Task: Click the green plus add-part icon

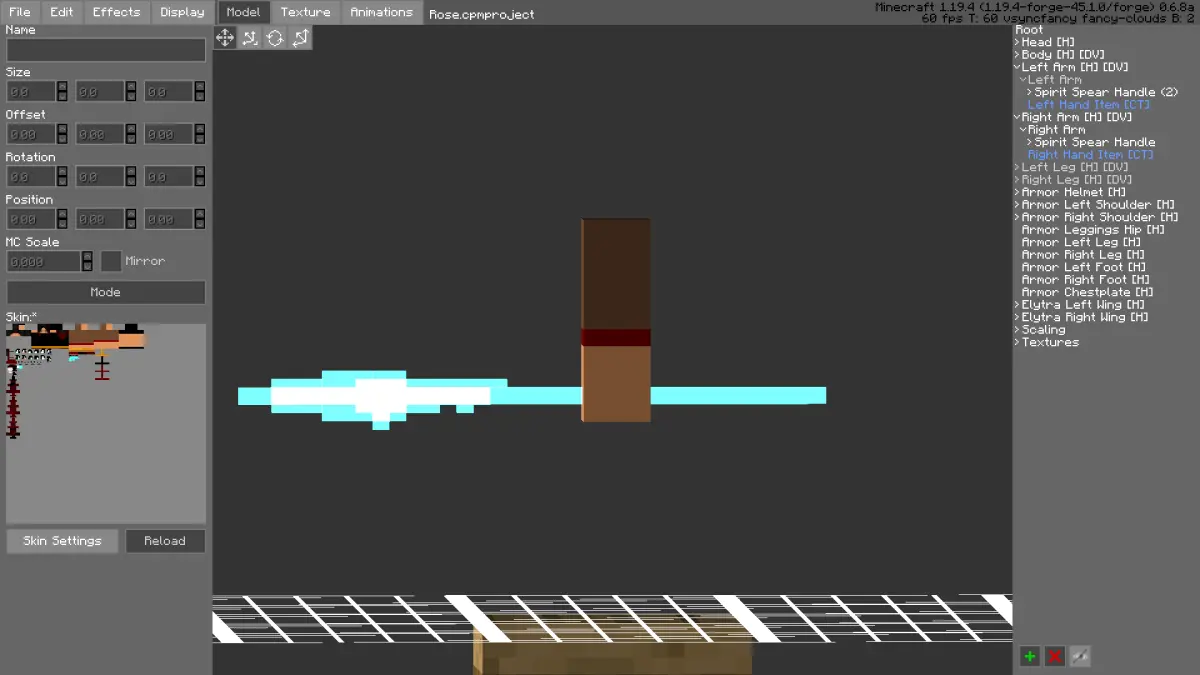Action: pyautogui.click(x=1030, y=656)
